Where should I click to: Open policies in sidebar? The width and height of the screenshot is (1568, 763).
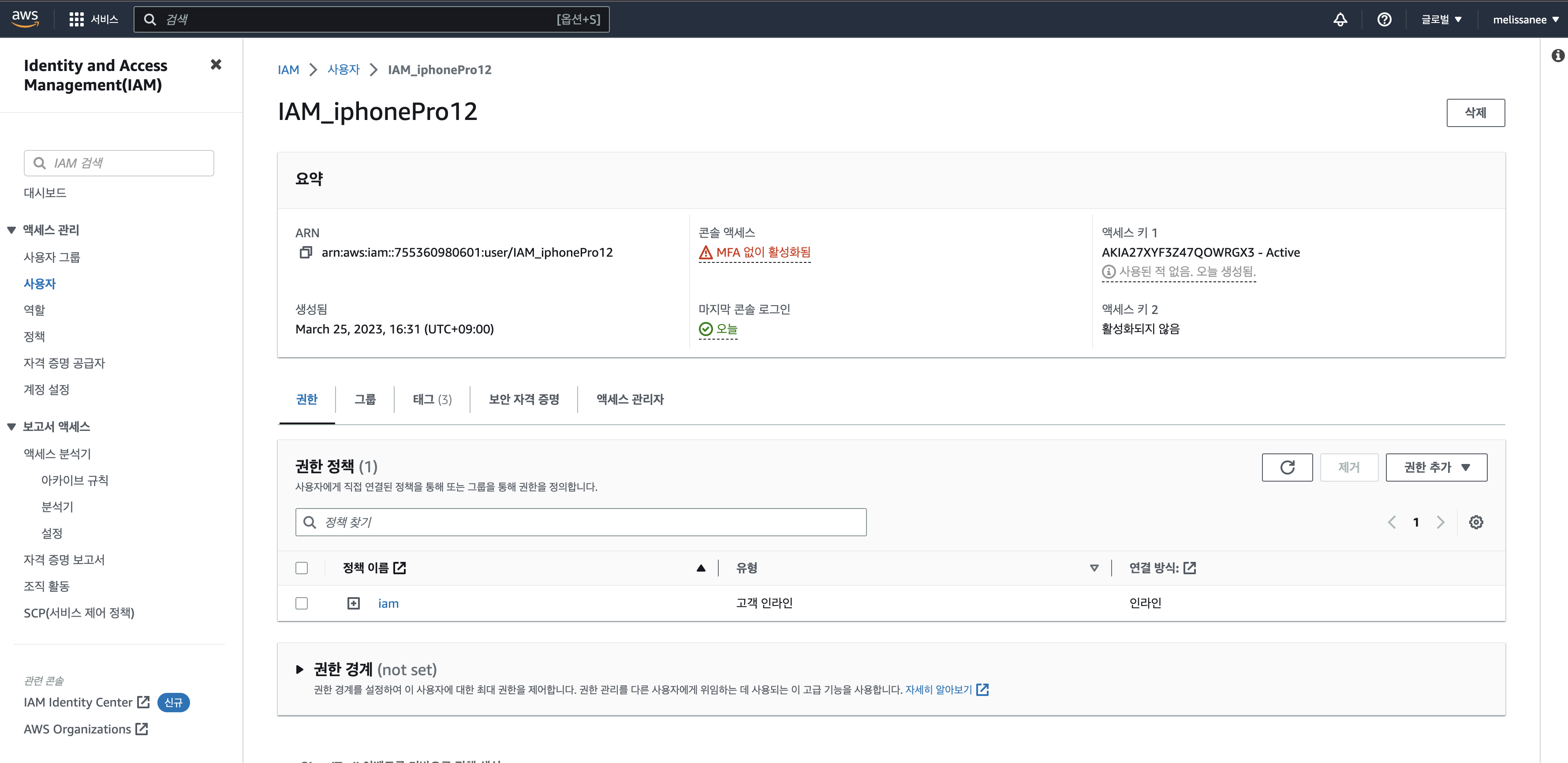[x=34, y=336]
